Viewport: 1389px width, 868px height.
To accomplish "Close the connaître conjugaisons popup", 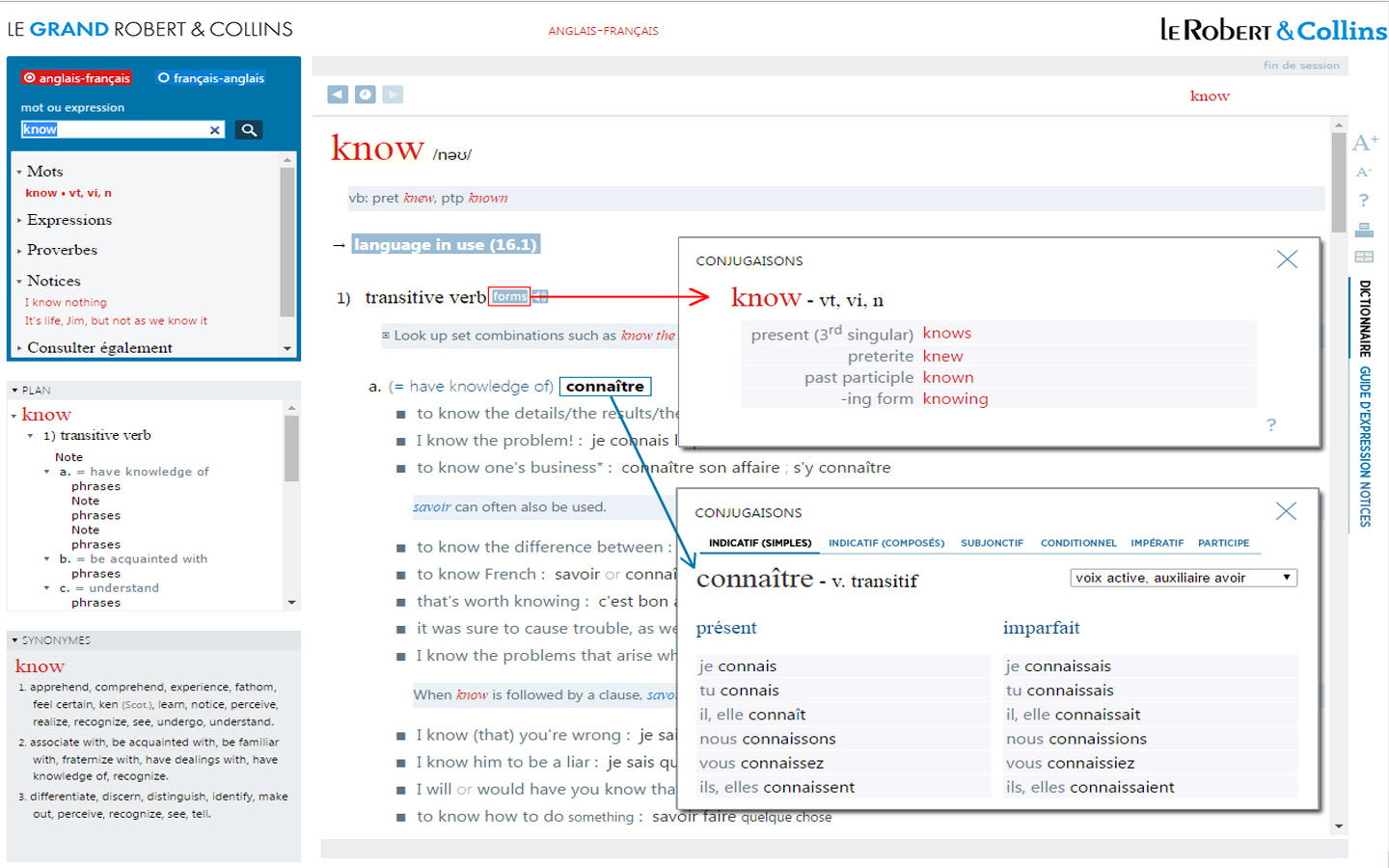I will (1286, 511).
